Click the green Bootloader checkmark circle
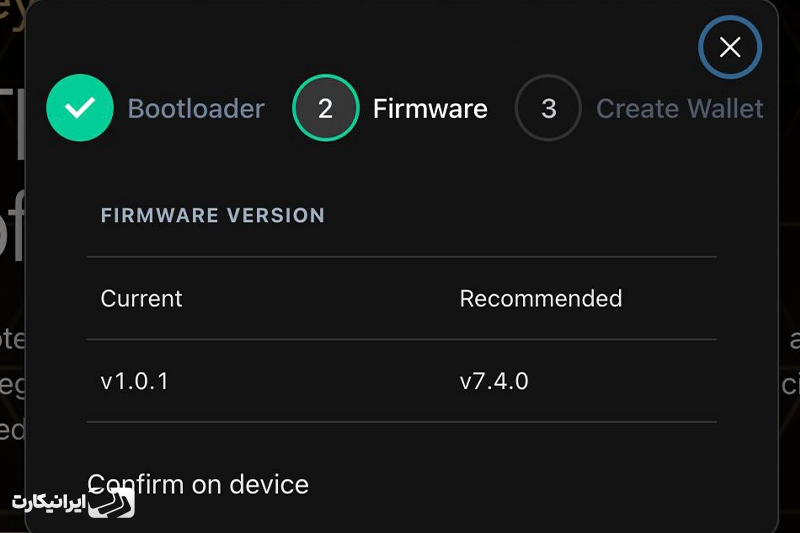 click(x=80, y=108)
